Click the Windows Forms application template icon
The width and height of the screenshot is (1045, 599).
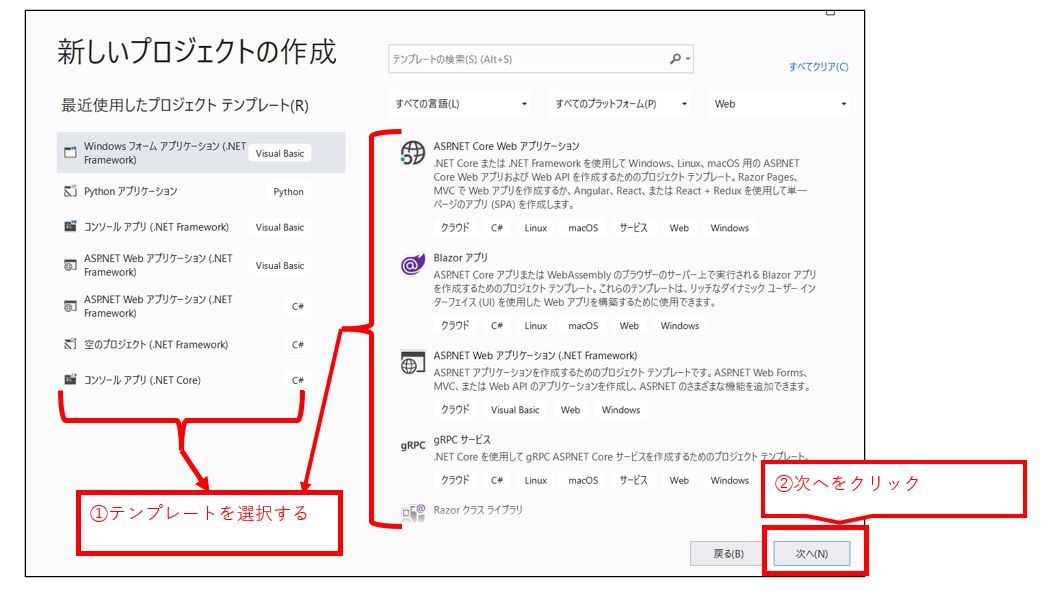click(70, 153)
